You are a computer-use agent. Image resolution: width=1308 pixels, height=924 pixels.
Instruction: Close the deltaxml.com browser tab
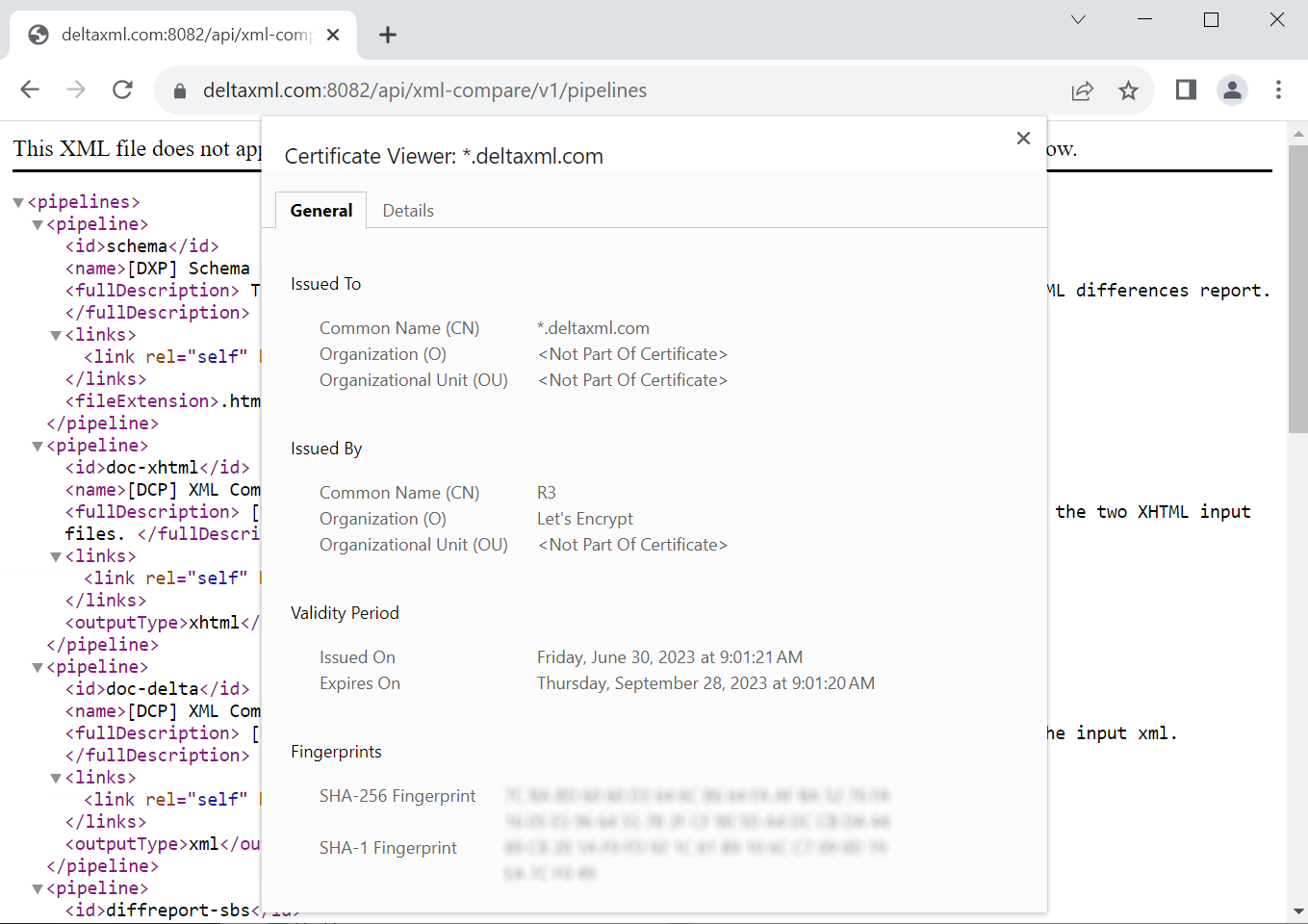(333, 36)
